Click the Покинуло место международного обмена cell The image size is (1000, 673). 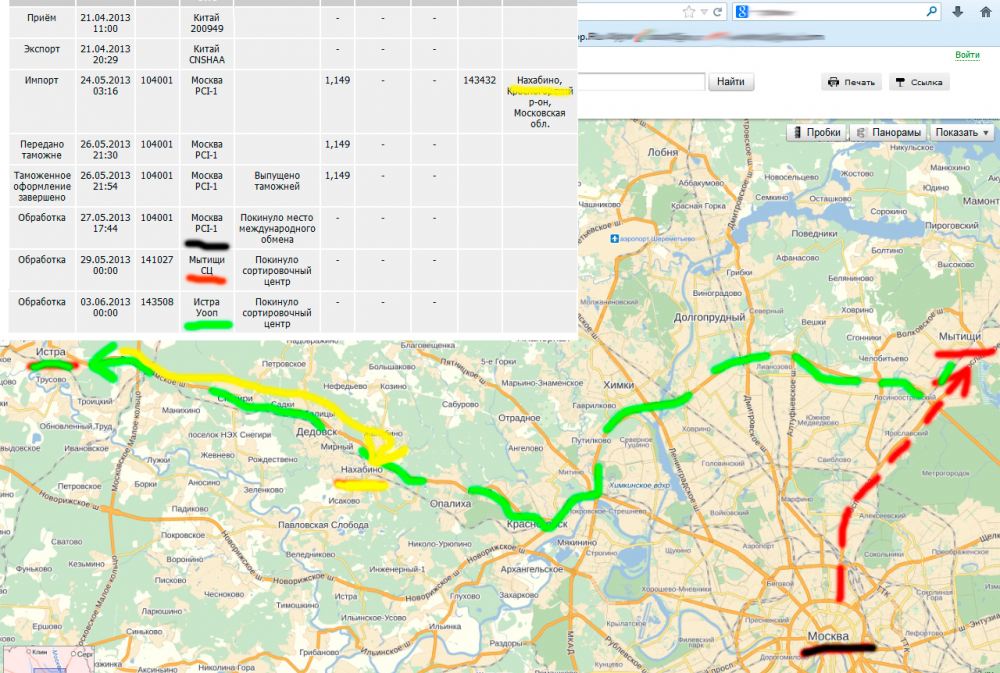click(277, 228)
